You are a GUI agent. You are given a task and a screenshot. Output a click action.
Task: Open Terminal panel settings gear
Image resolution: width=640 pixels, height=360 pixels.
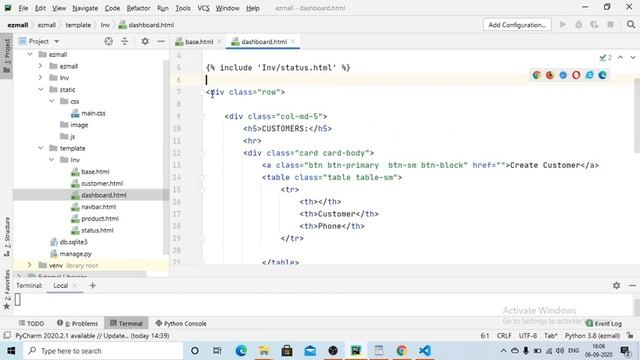[x=616, y=285]
